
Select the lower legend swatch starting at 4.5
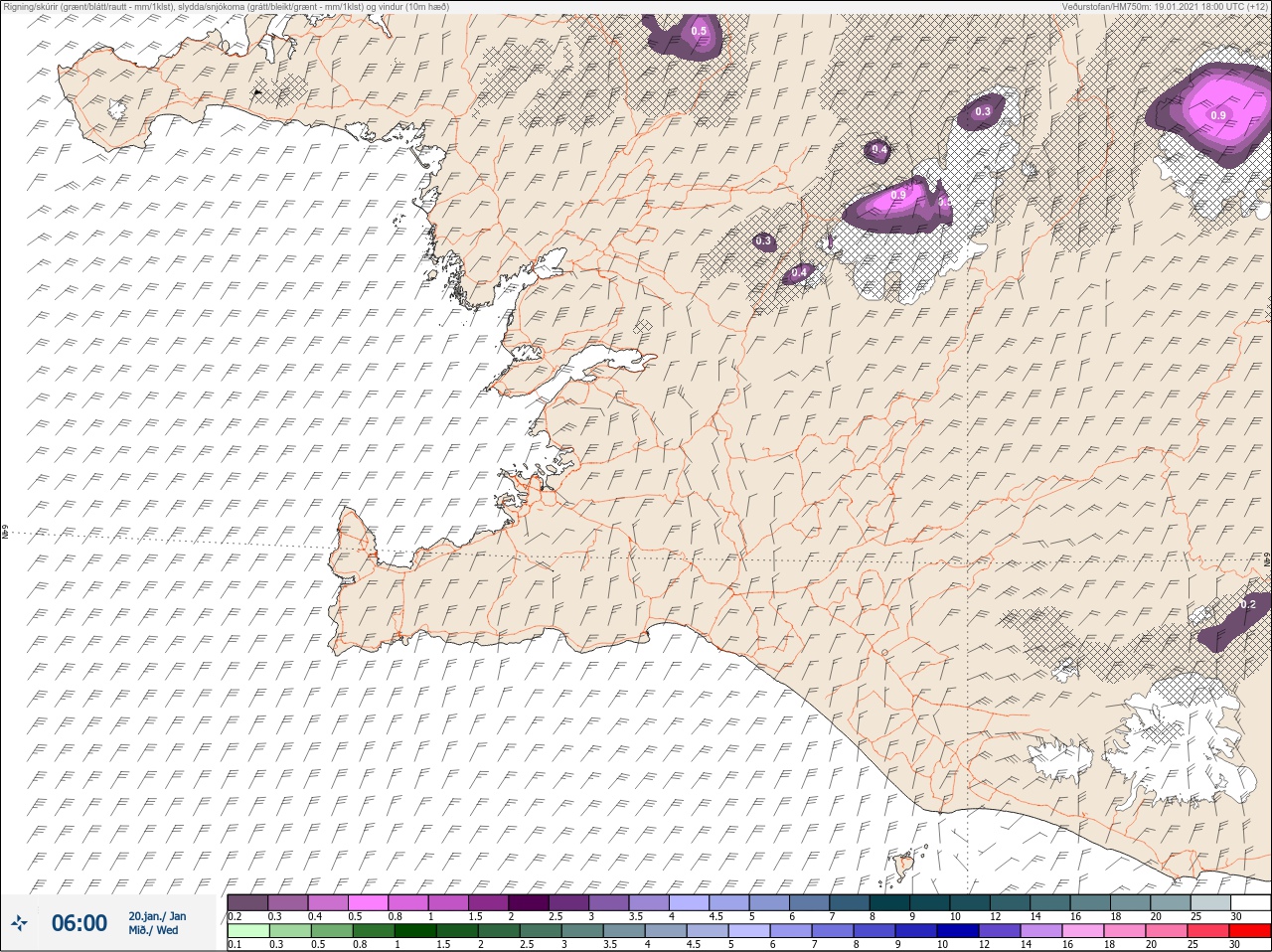point(706,931)
